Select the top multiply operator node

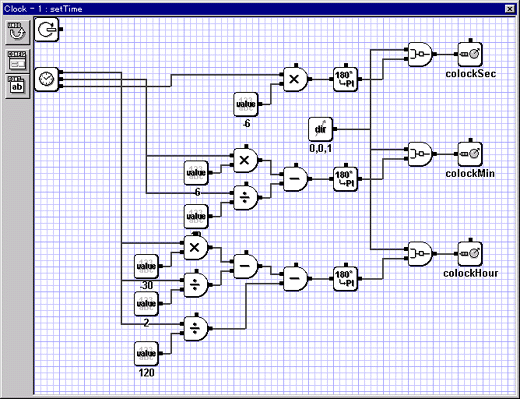(295, 79)
